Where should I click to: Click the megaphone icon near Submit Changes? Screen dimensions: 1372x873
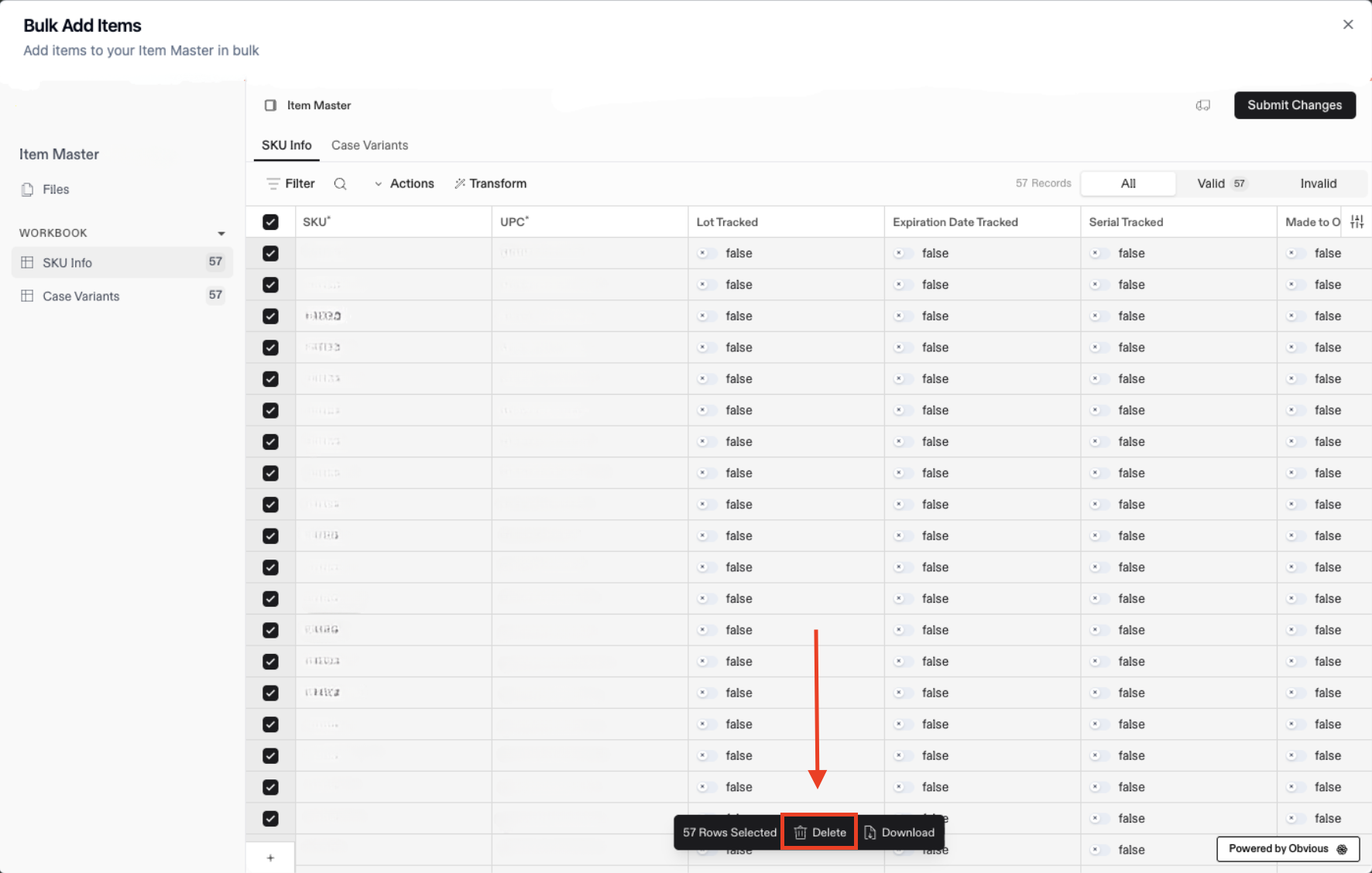coord(1202,105)
